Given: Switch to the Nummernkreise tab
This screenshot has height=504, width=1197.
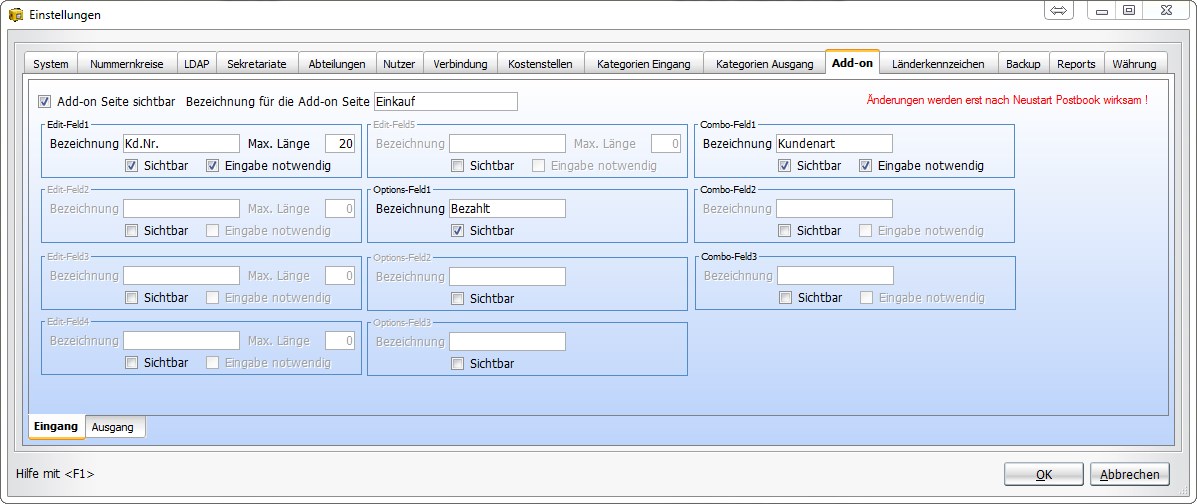Looking at the screenshot, I should pyautogui.click(x=127, y=64).
